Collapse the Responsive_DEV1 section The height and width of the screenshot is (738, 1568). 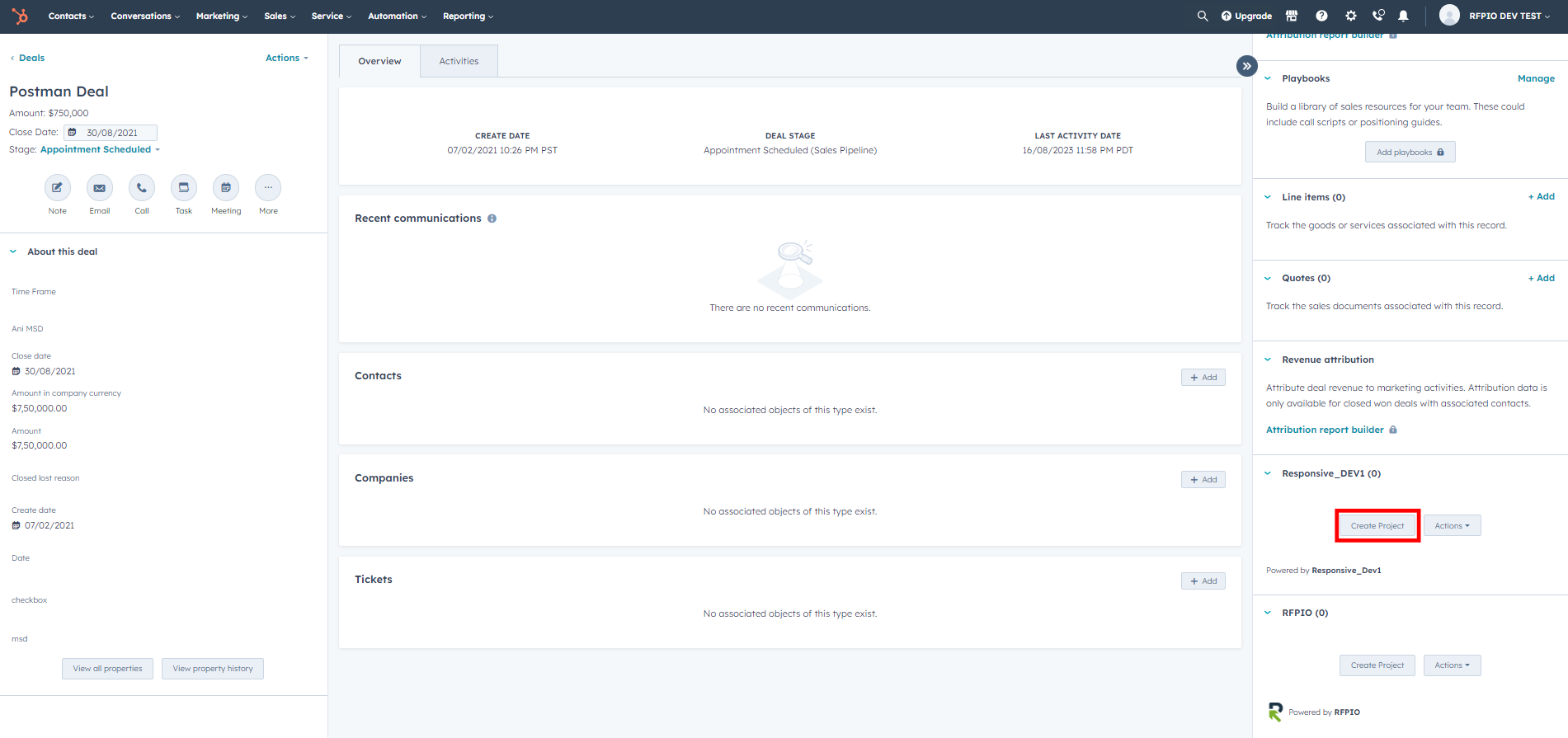point(1268,473)
